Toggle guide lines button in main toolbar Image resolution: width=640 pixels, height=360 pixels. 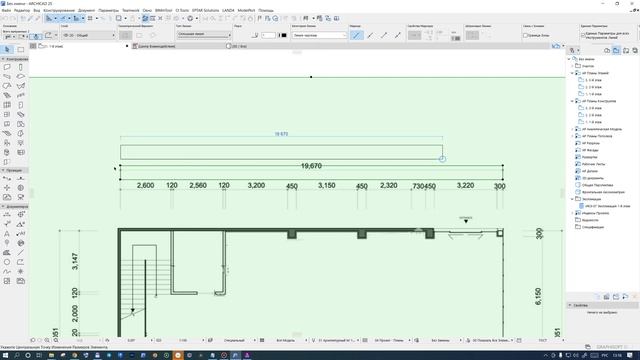click(50, 18)
